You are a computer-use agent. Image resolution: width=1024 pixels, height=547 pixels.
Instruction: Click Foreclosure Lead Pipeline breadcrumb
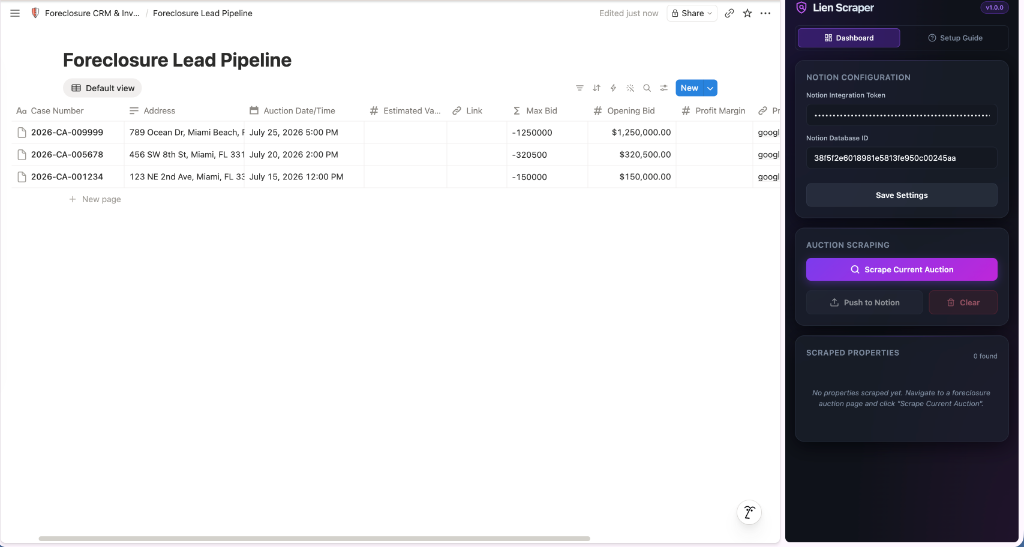pyautogui.click(x=202, y=13)
